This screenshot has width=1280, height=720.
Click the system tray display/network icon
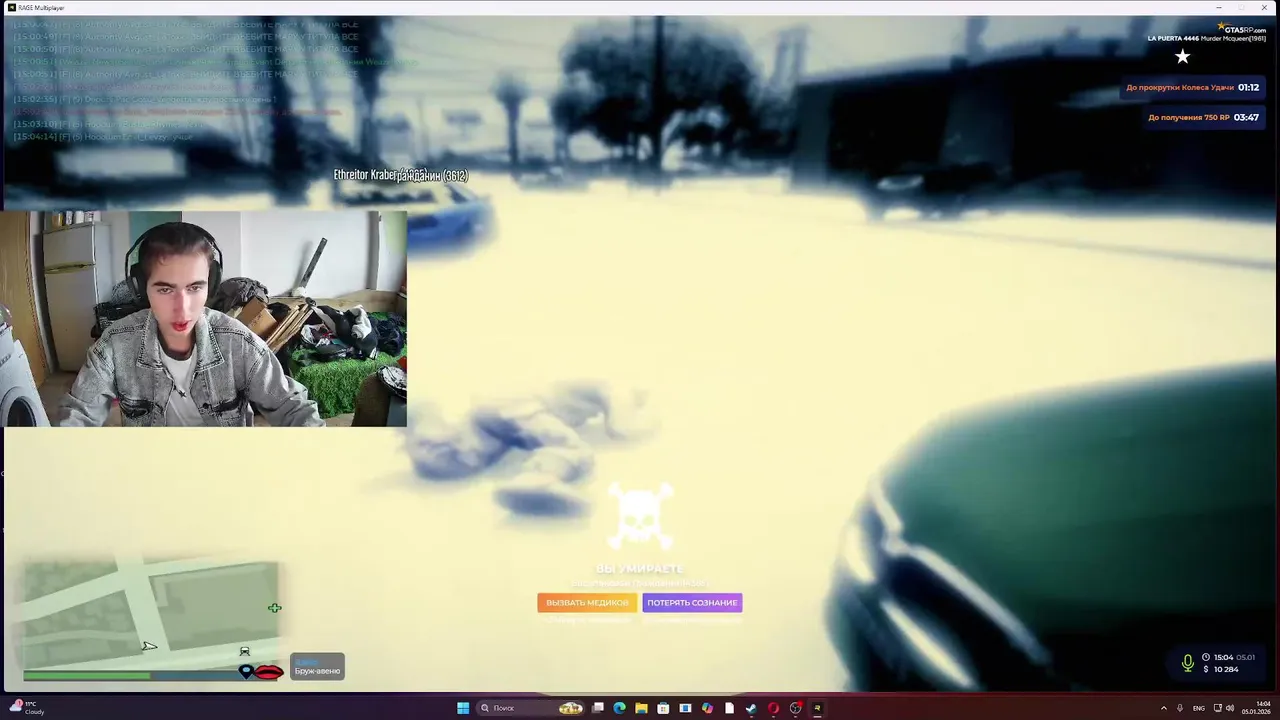pos(1217,708)
